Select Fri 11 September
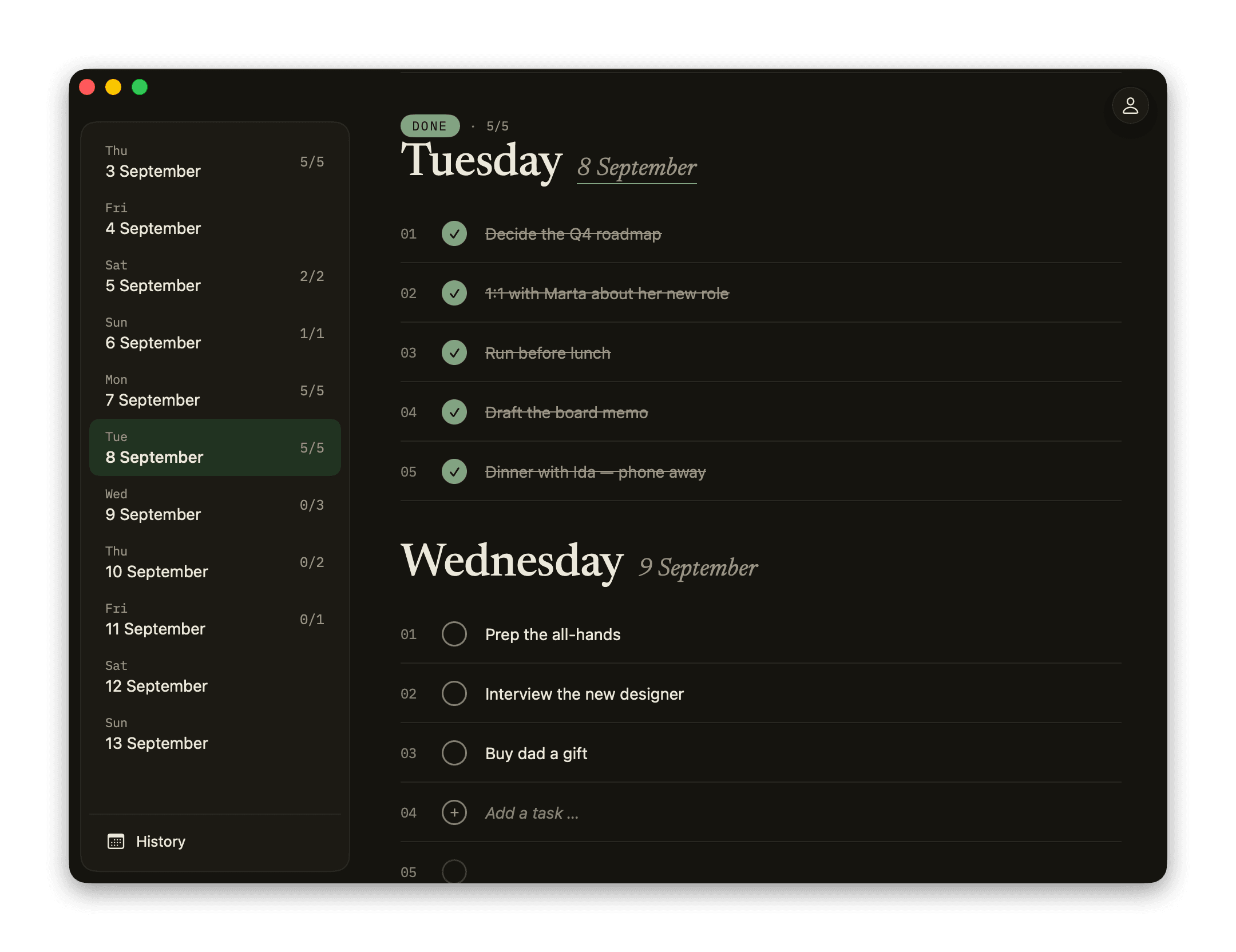This screenshot has width=1236, height=952. click(x=215, y=619)
